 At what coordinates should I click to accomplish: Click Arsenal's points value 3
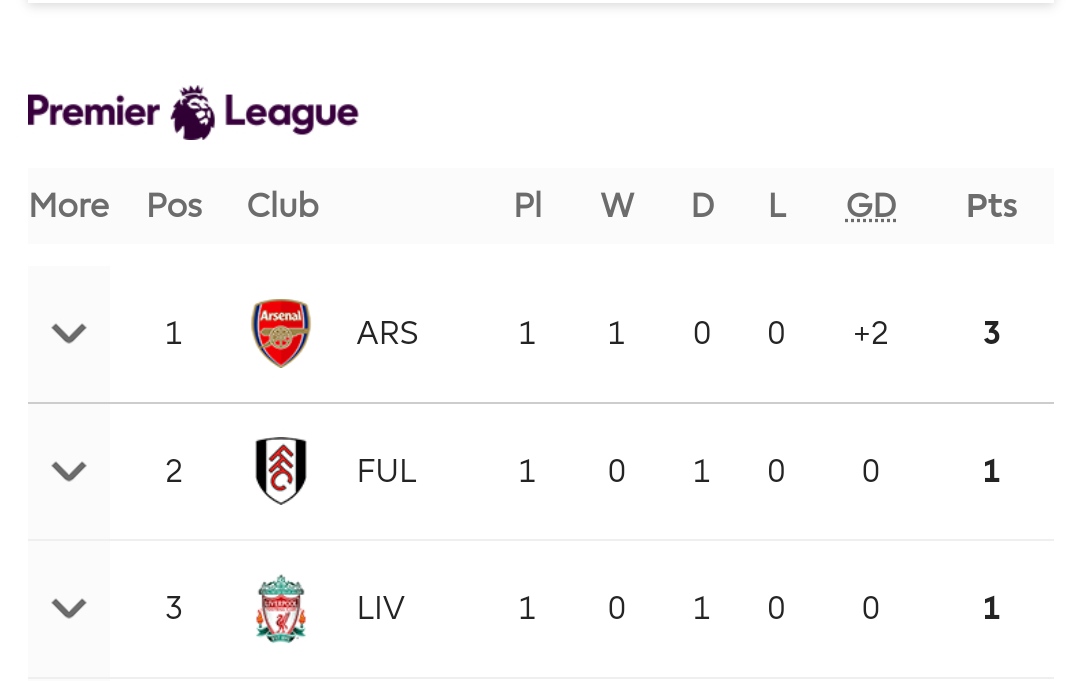click(x=992, y=333)
